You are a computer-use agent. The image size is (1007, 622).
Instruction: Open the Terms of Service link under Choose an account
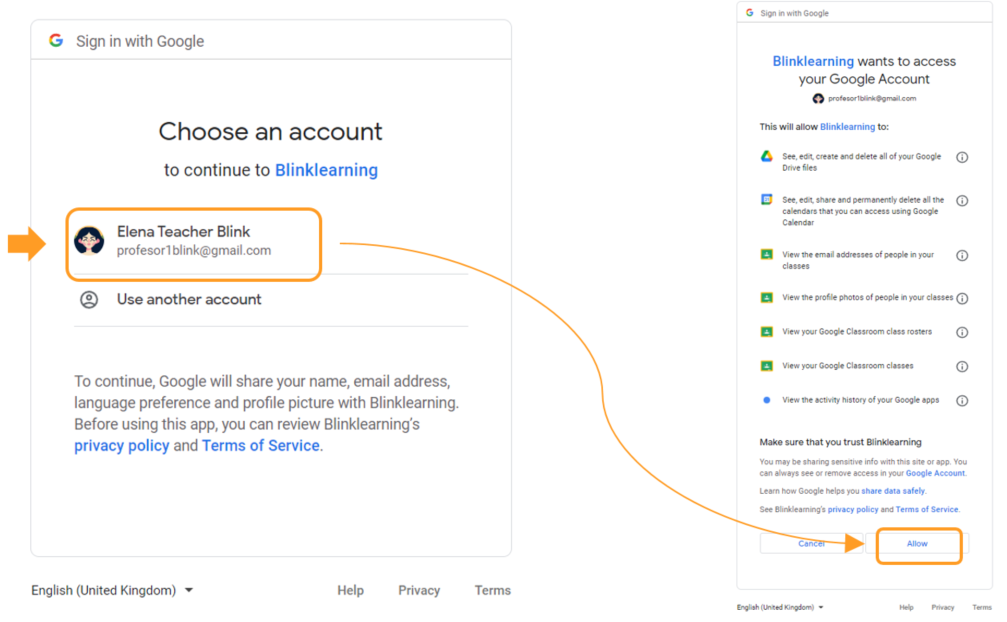coord(260,446)
